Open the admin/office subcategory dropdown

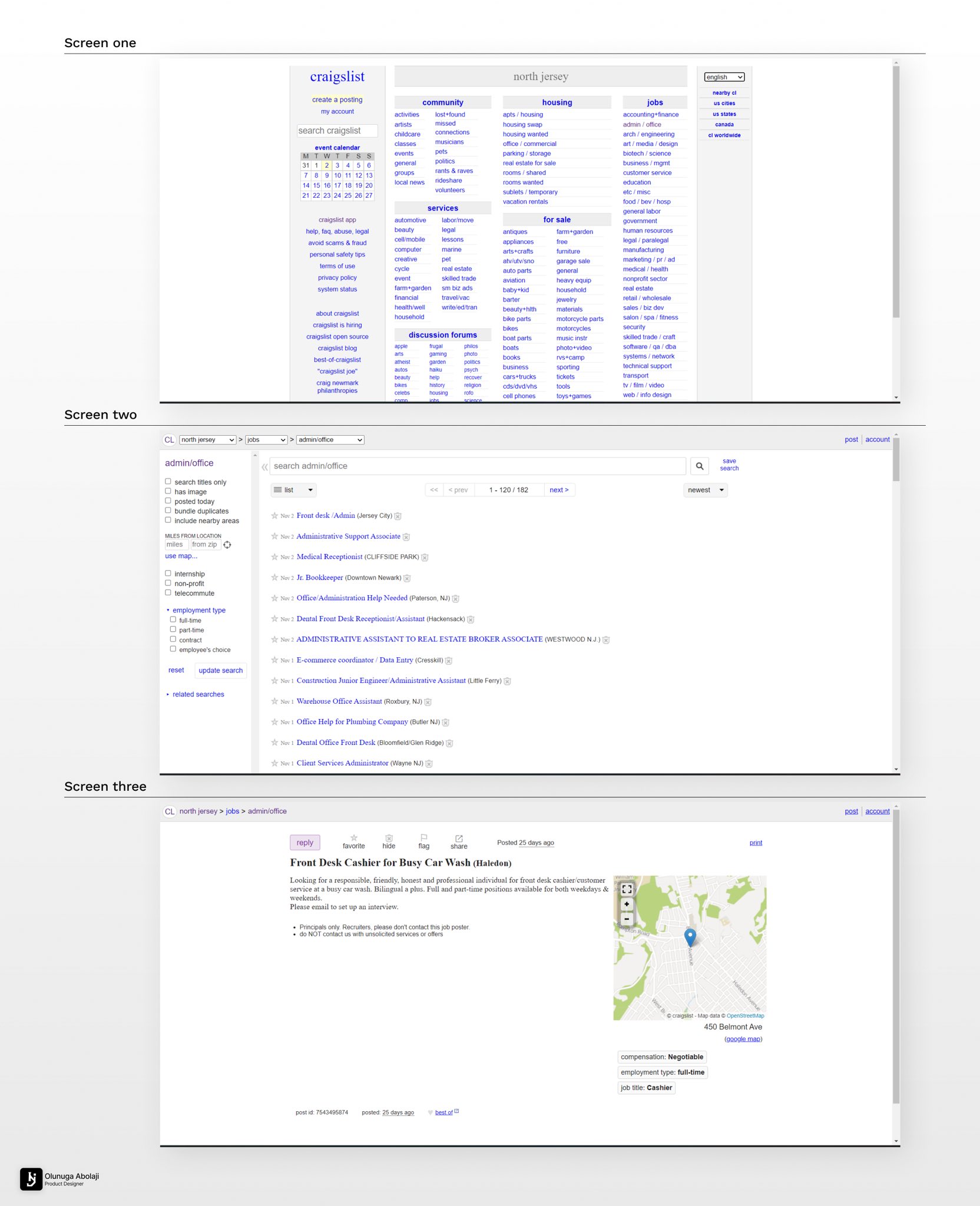pos(330,440)
